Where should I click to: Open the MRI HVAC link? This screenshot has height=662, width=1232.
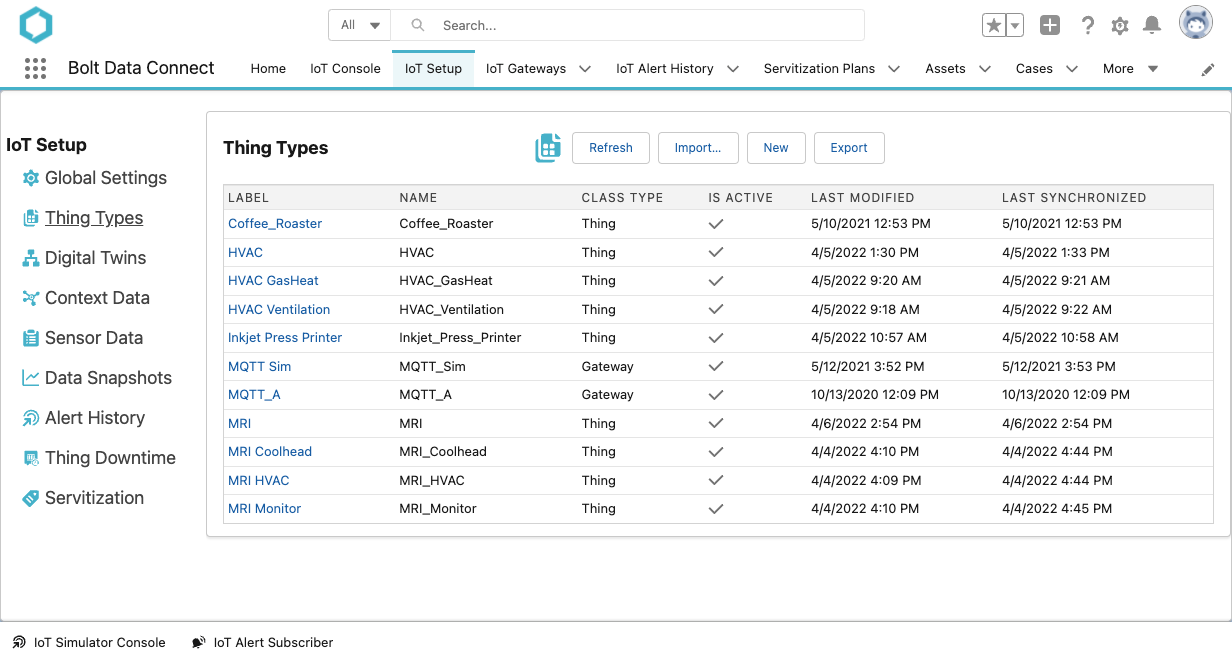tap(258, 481)
